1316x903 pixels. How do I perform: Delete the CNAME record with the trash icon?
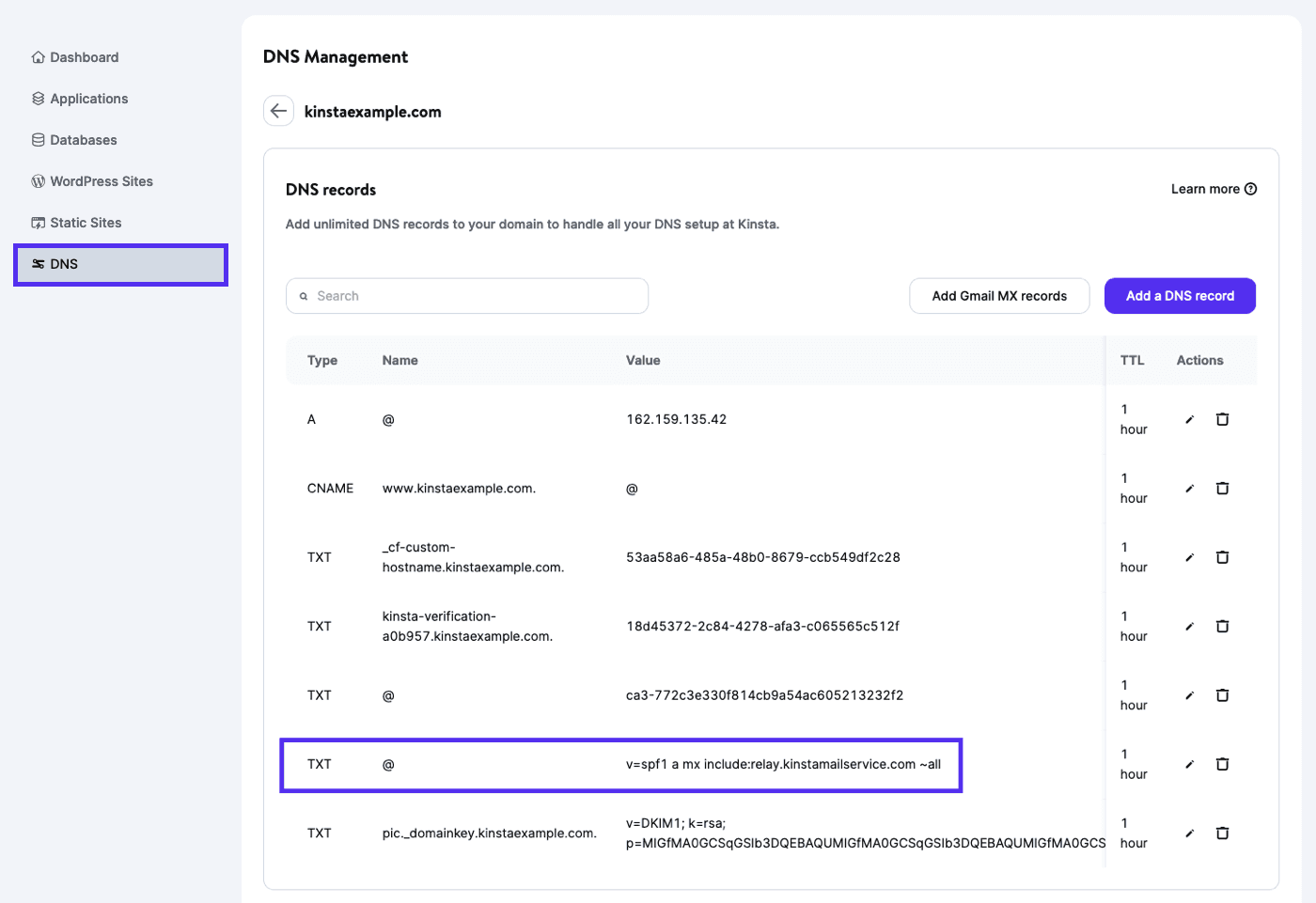[x=1222, y=488]
